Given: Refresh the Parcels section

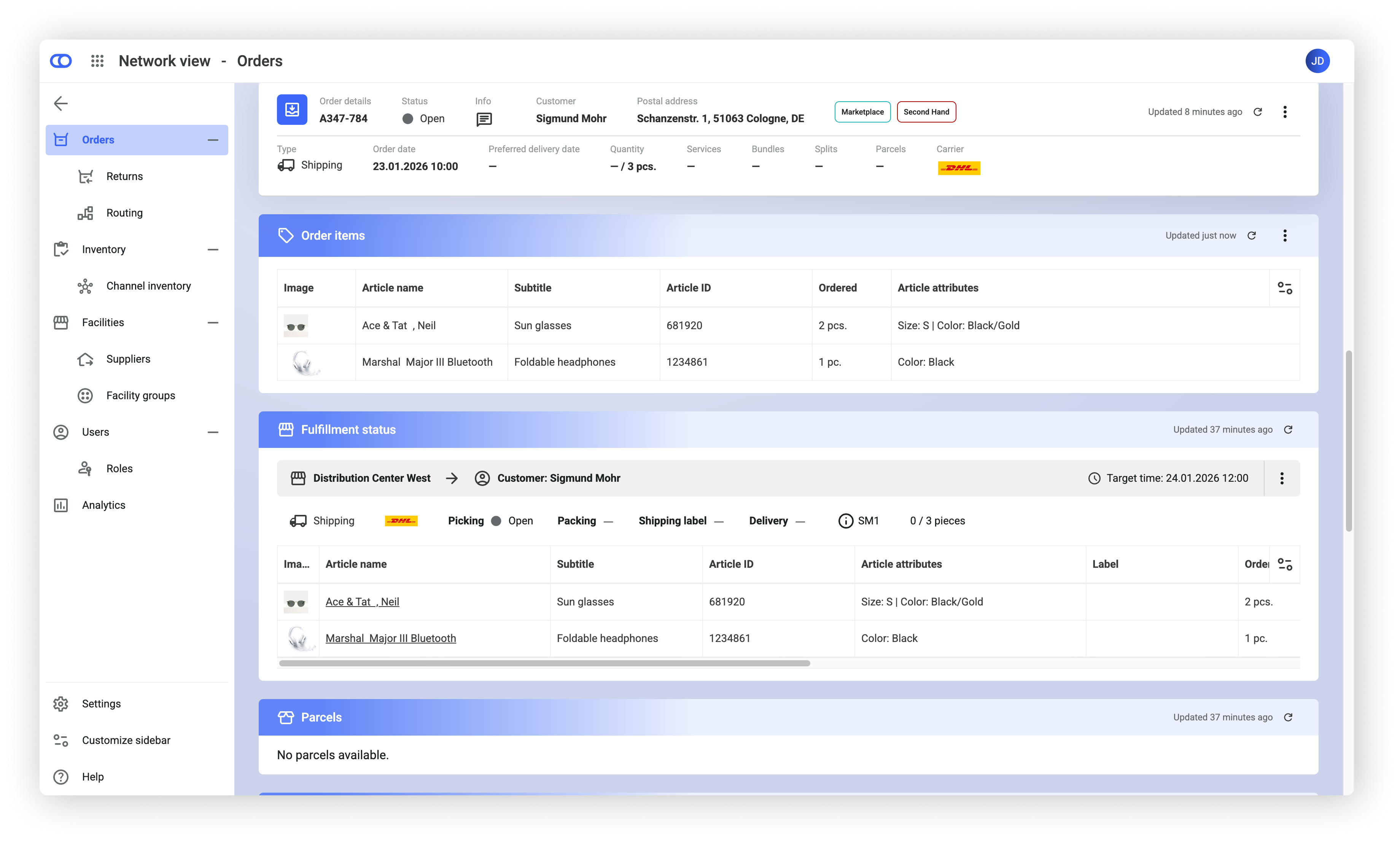Looking at the screenshot, I should click(1288, 717).
